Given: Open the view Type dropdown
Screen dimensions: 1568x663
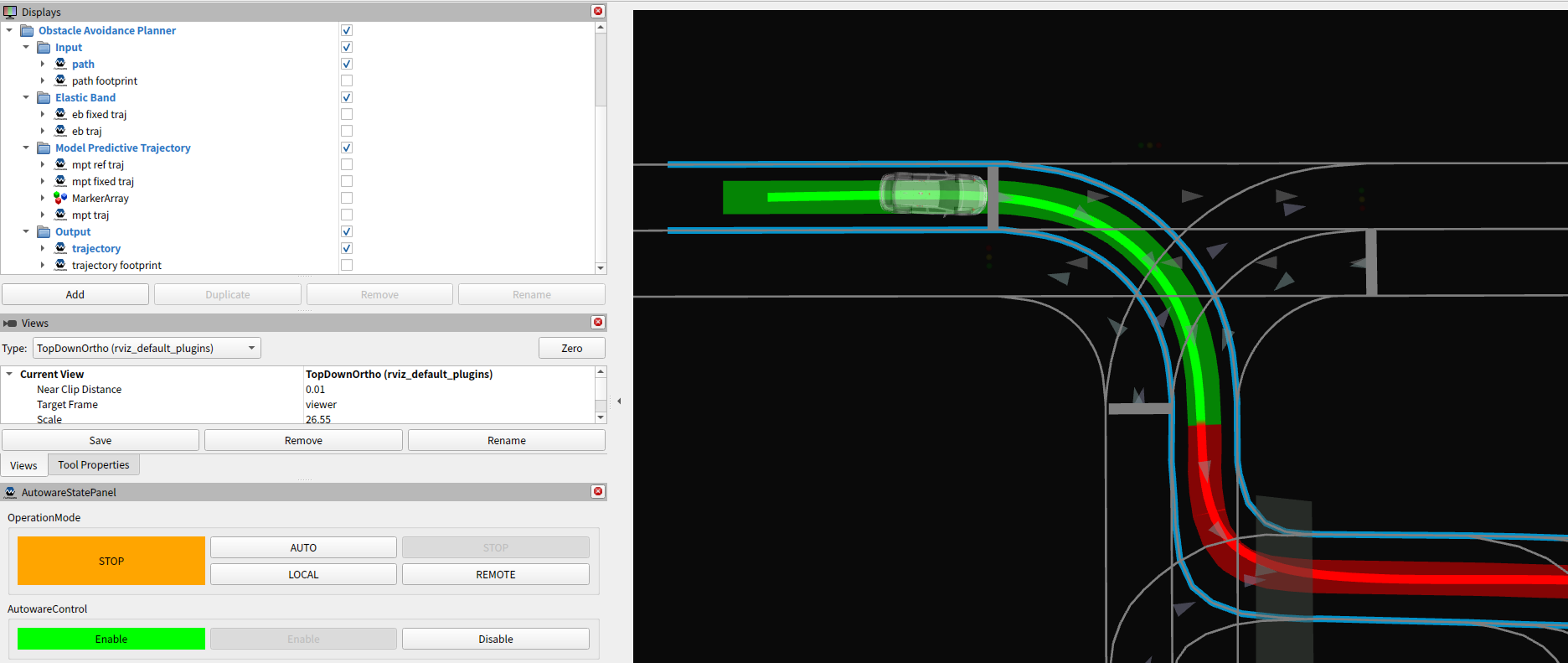Looking at the screenshot, I should click(x=147, y=348).
